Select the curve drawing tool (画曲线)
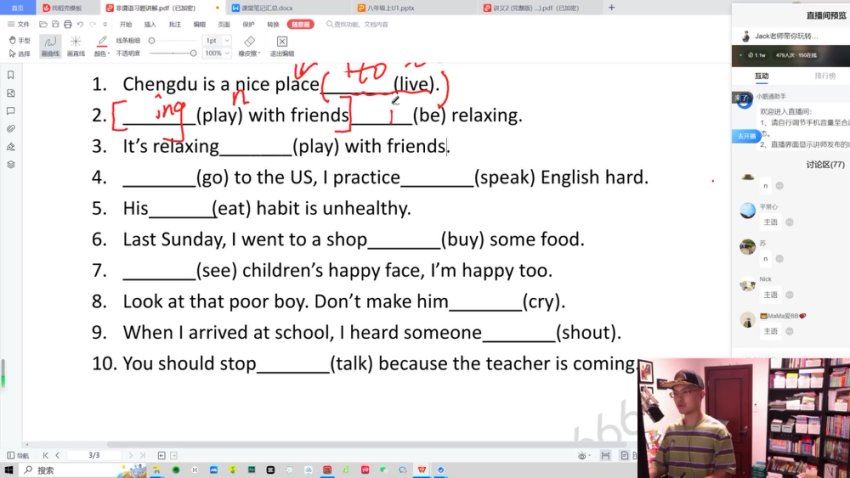The image size is (850, 478). point(49,46)
